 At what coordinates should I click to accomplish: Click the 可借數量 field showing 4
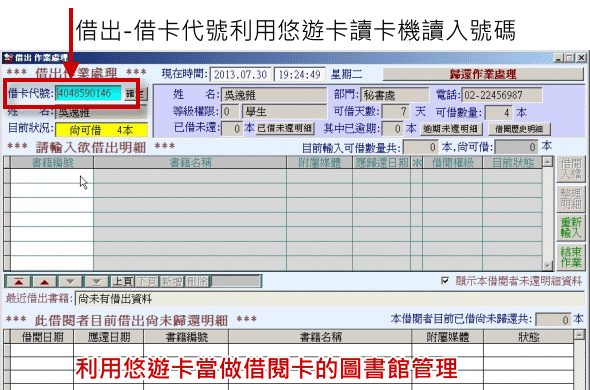[499, 112]
